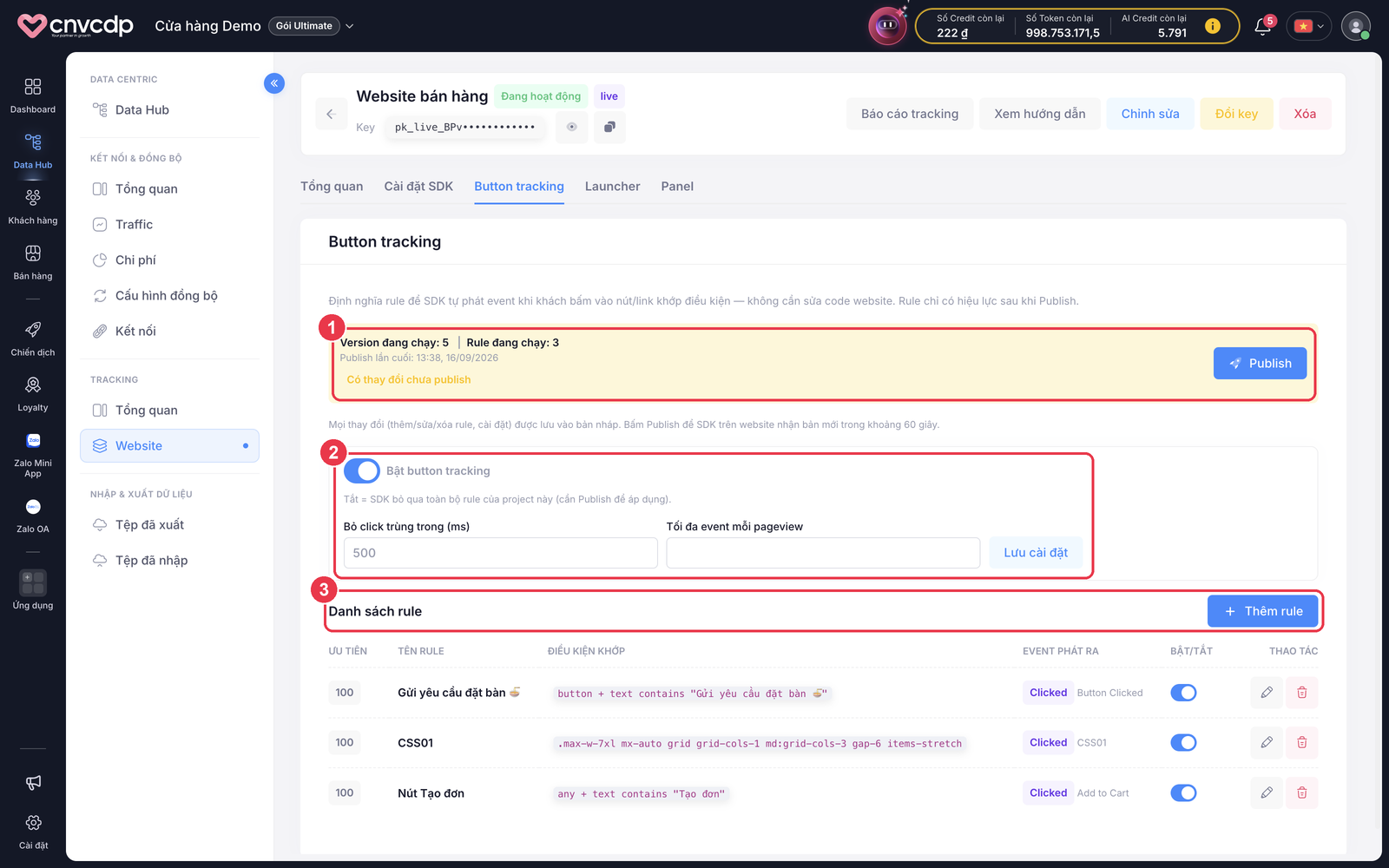Click Thêm rule to add a rule
The height and width of the screenshot is (868, 1389).
point(1262,611)
